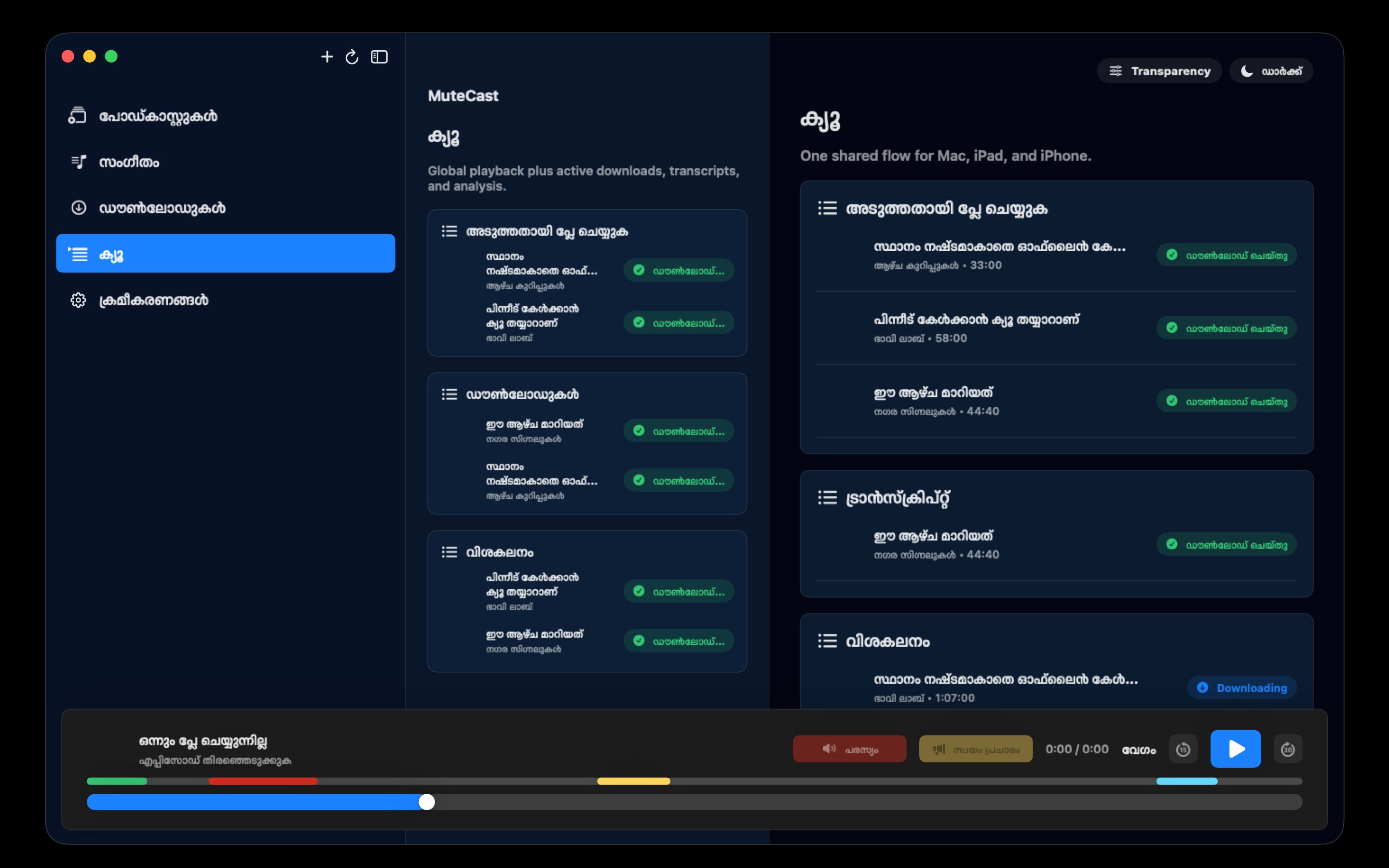Click the megaphone icon in സ്വയം പ്രചാരം button
1389x868 pixels.
click(x=939, y=748)
